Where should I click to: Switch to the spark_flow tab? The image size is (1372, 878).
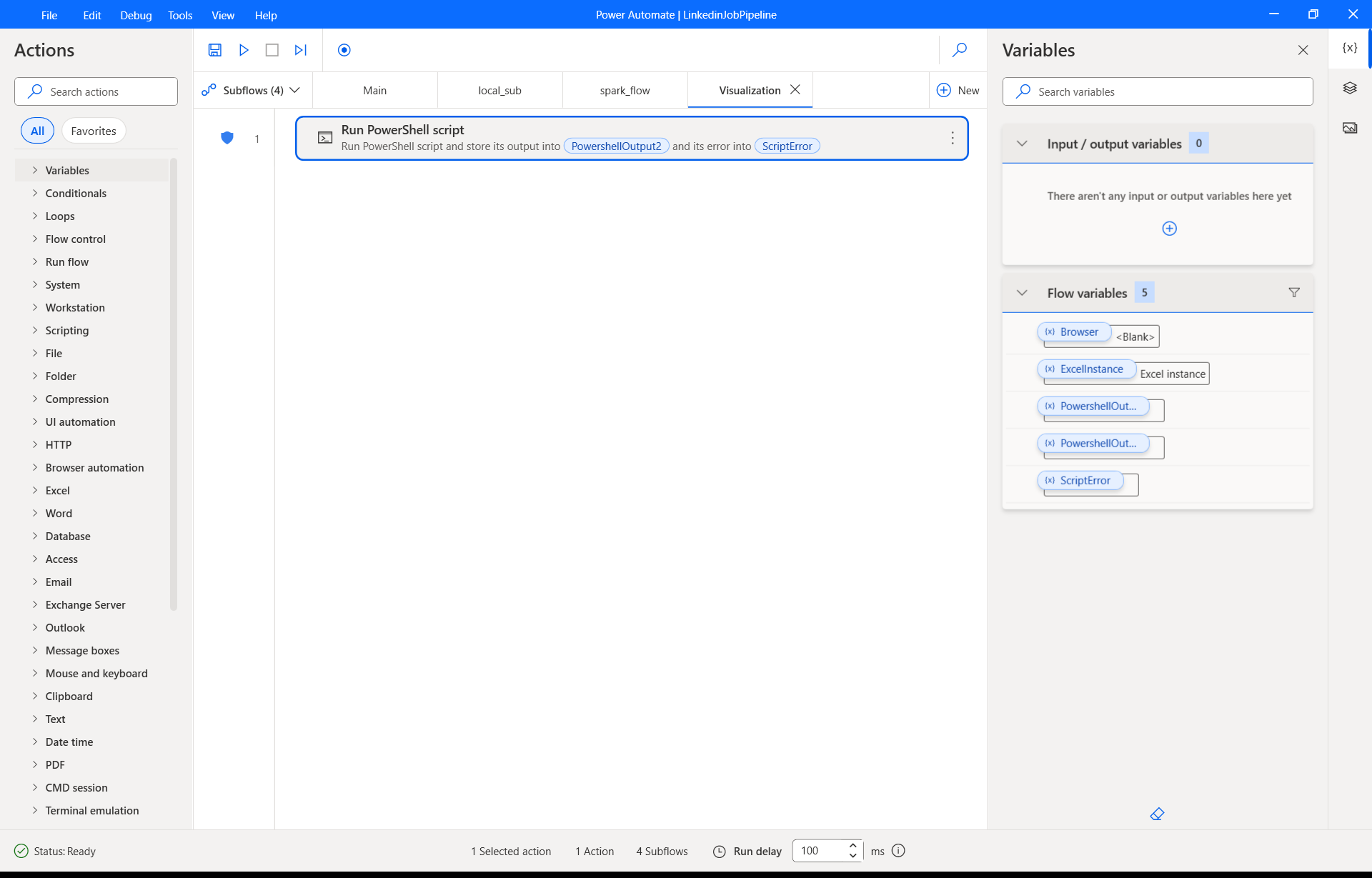(x=625, y=91)
